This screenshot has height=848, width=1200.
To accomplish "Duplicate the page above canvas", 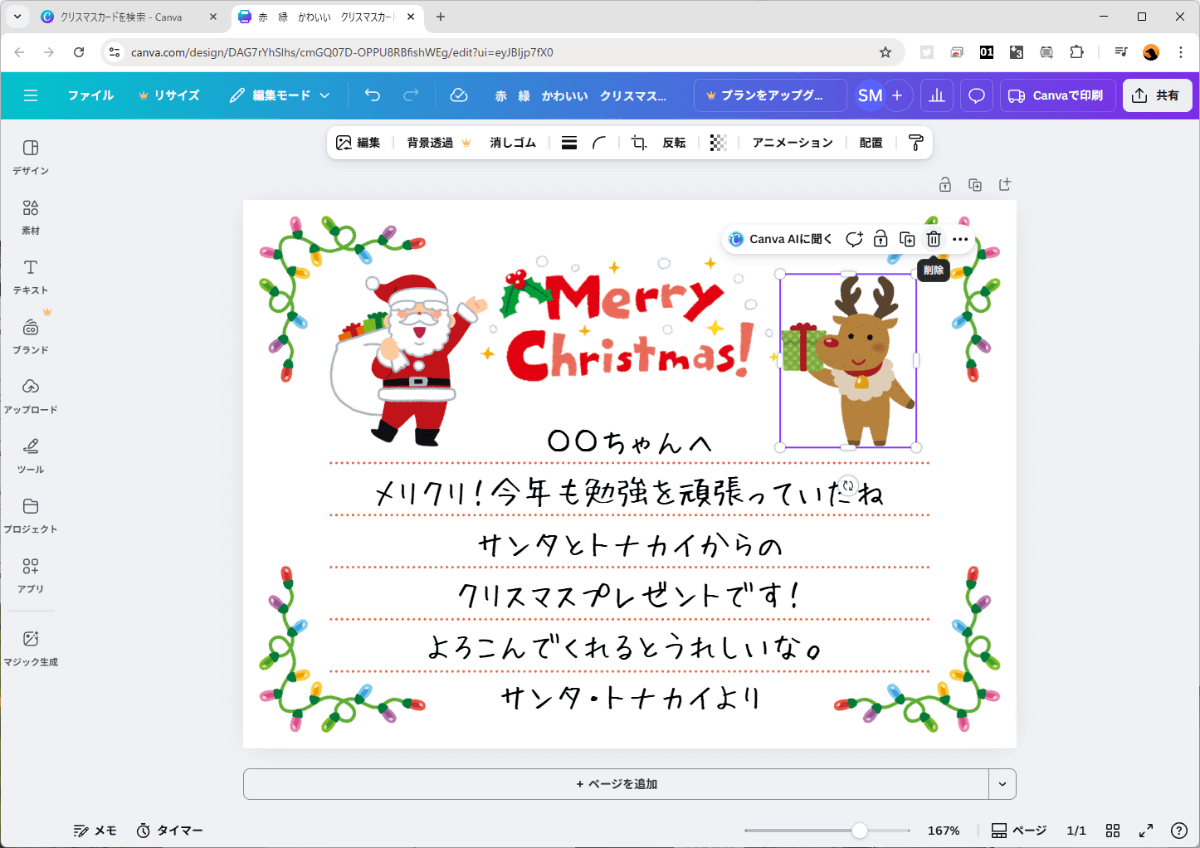I will point(975,184).
